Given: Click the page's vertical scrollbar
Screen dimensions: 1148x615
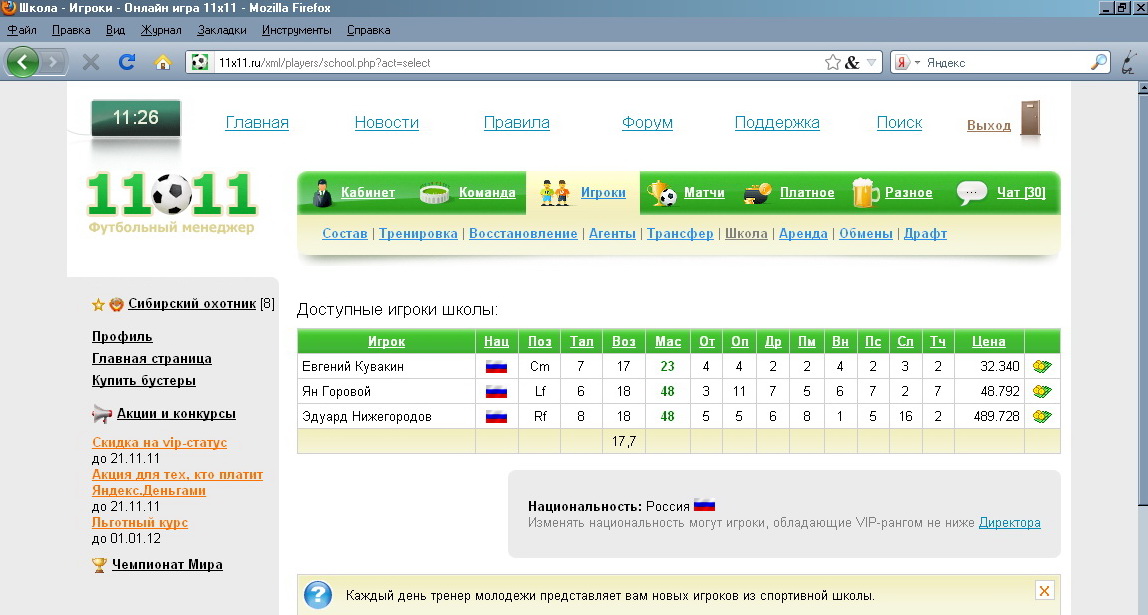Looking at the screenshot, I should pyautogui.click(x=1140, y=350).
